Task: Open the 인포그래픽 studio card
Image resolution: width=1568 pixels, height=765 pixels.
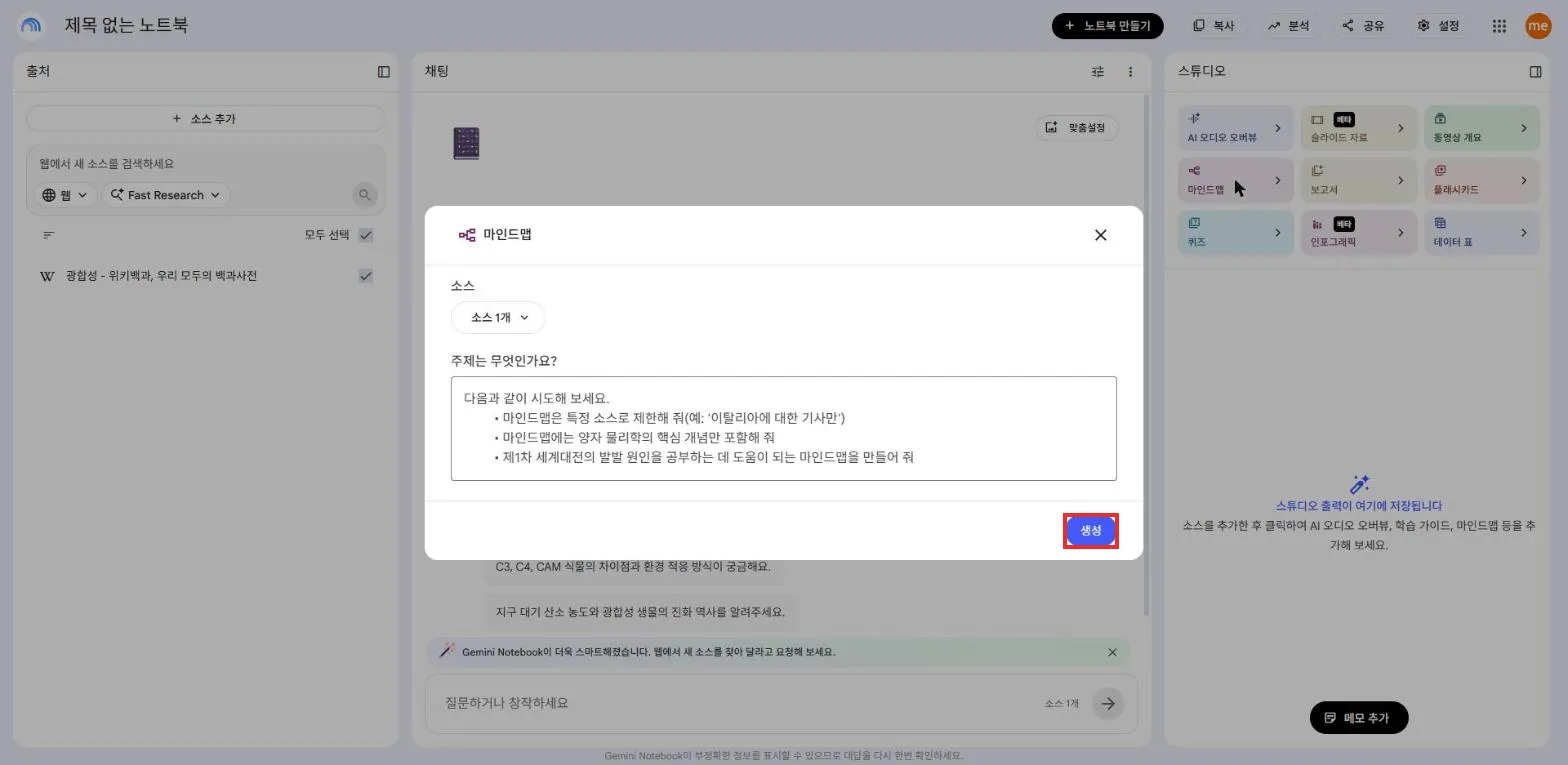Action: click(1359, 232)
